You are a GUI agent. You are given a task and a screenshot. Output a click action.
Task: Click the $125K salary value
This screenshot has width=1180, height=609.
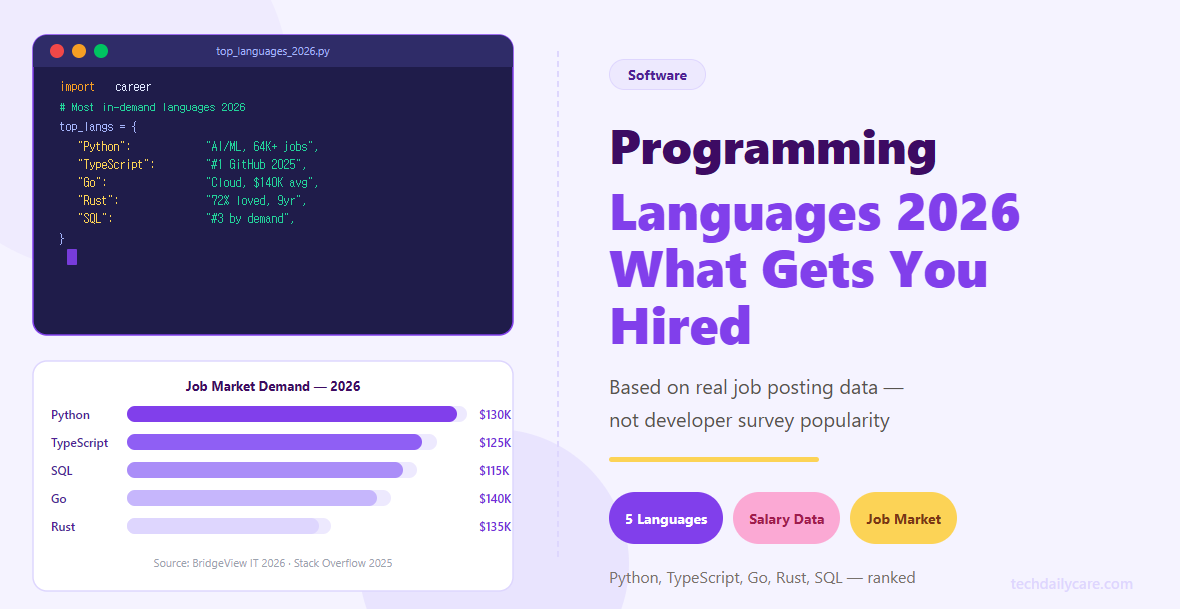pos(494,443)
